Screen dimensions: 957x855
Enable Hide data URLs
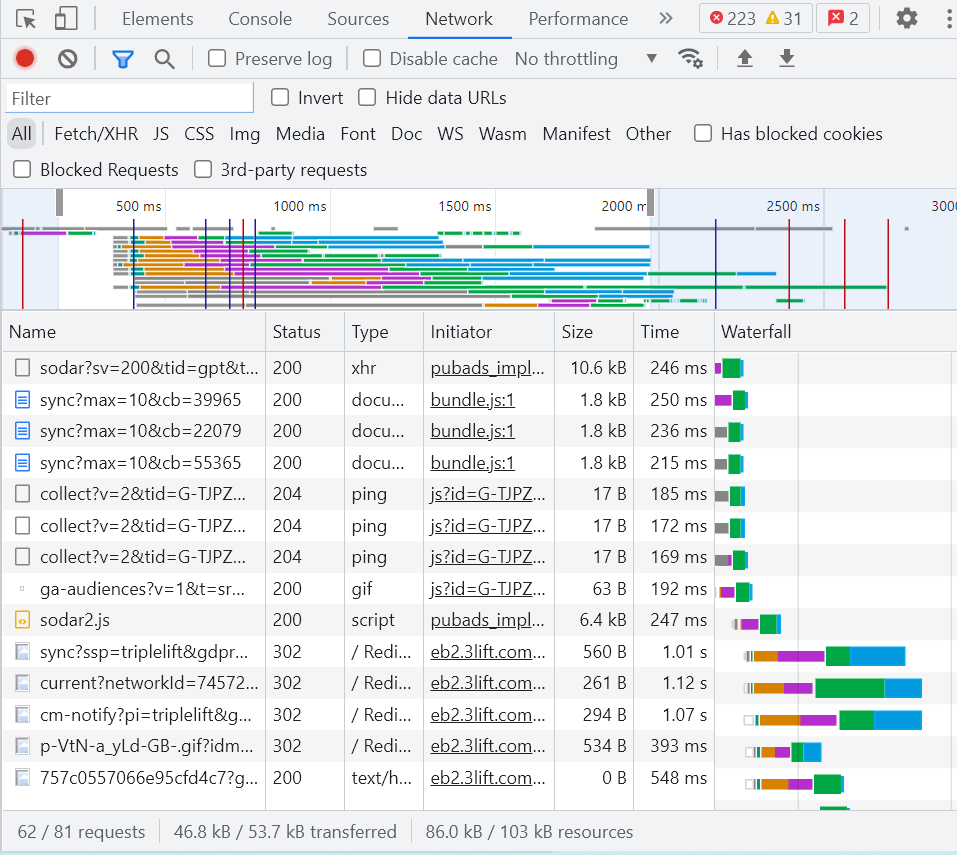[x=367, y=97]
